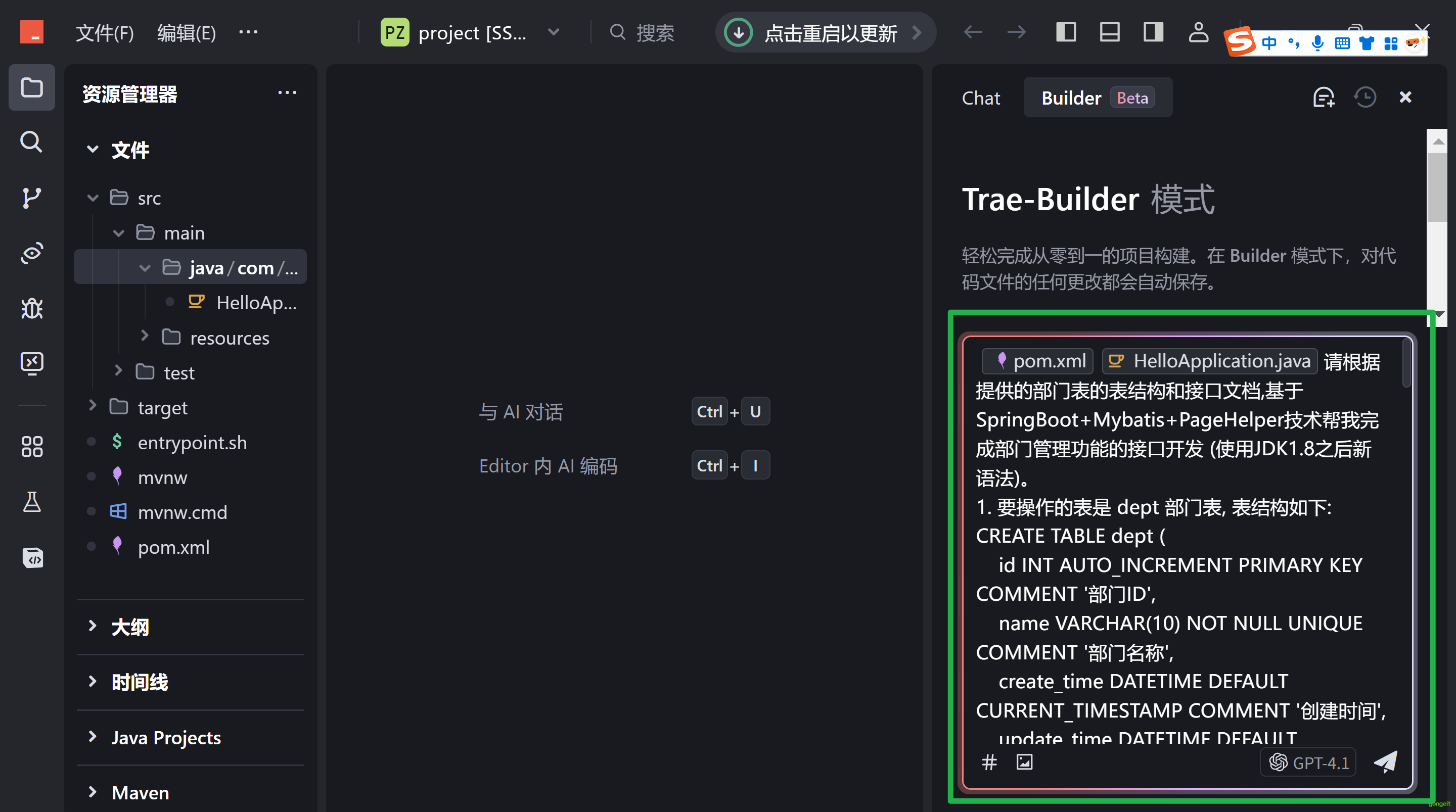The image size is (1456, 812).
Task: Toggle Sogou Chinese/English 中 mode
Action: pyautogui.click(x=1269, y=43)
